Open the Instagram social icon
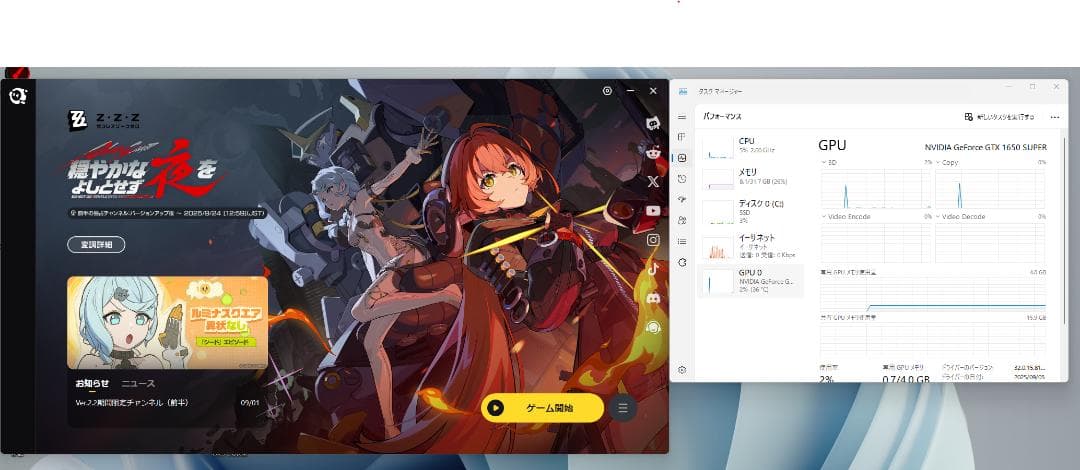This screenshot has height=470, width=1080. [x=653, y=240]
